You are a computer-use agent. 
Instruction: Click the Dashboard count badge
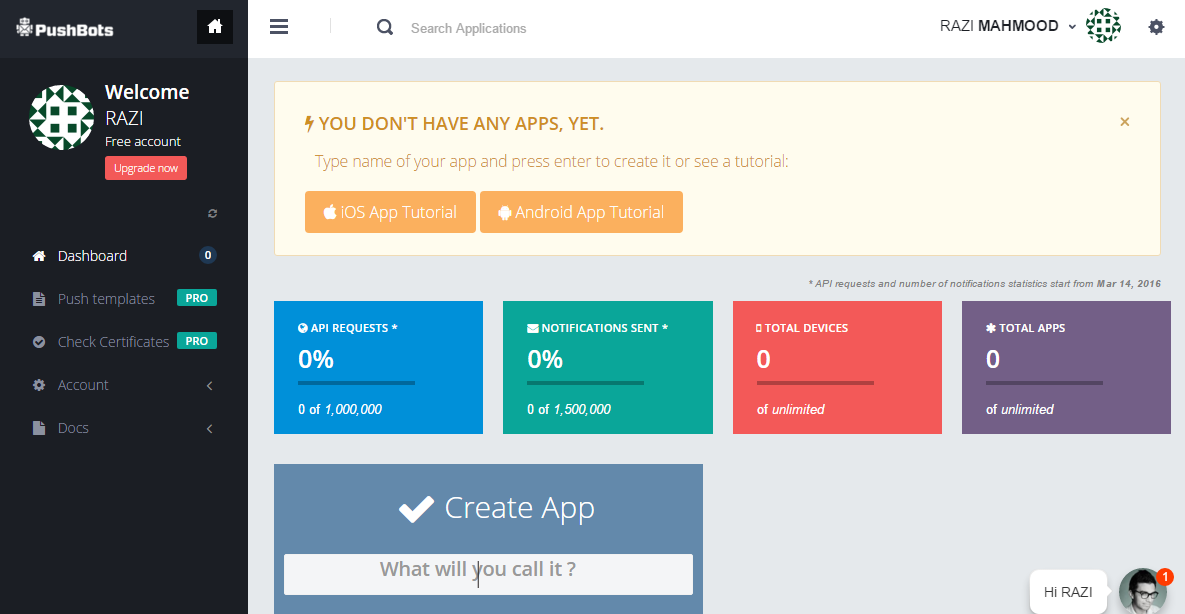click(208, 255)
